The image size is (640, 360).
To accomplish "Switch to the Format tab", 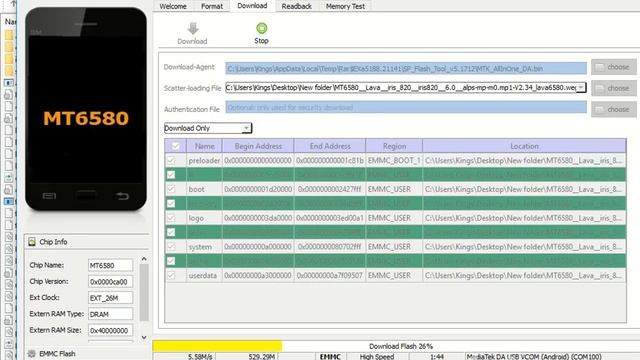I will 212,6.
